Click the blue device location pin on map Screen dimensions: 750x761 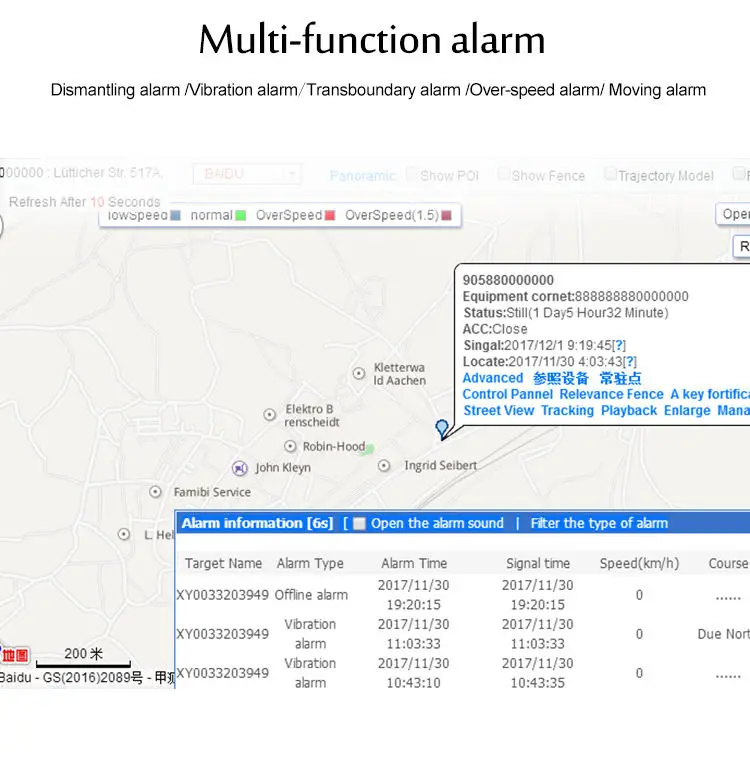pos(442,429)
